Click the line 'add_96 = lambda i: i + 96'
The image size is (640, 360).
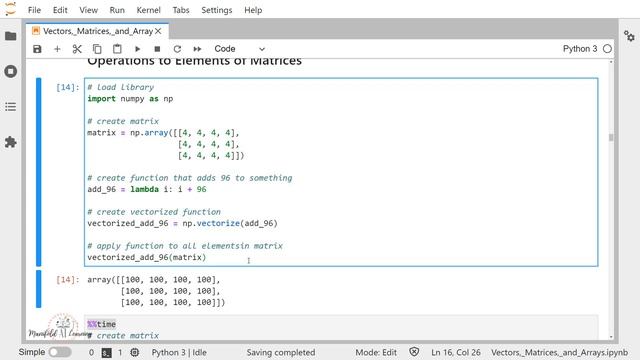pos(147,189)
